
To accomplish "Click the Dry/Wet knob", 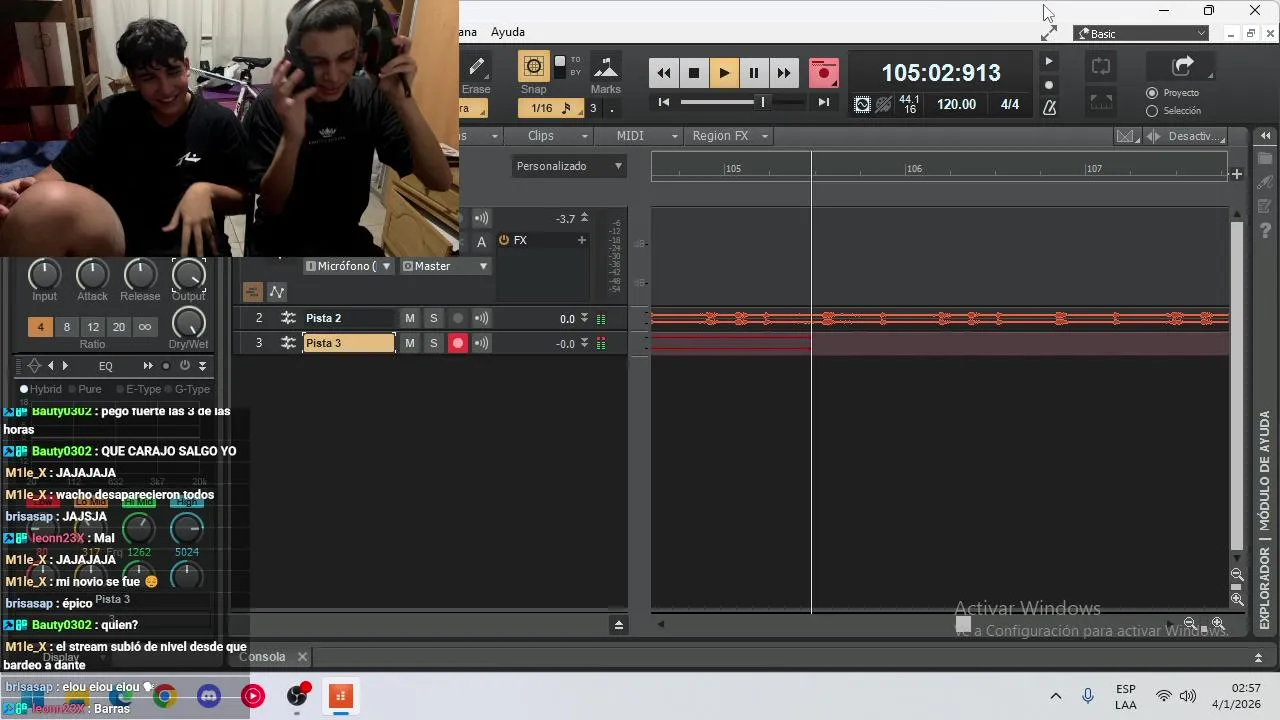I will tap(189, 323).
